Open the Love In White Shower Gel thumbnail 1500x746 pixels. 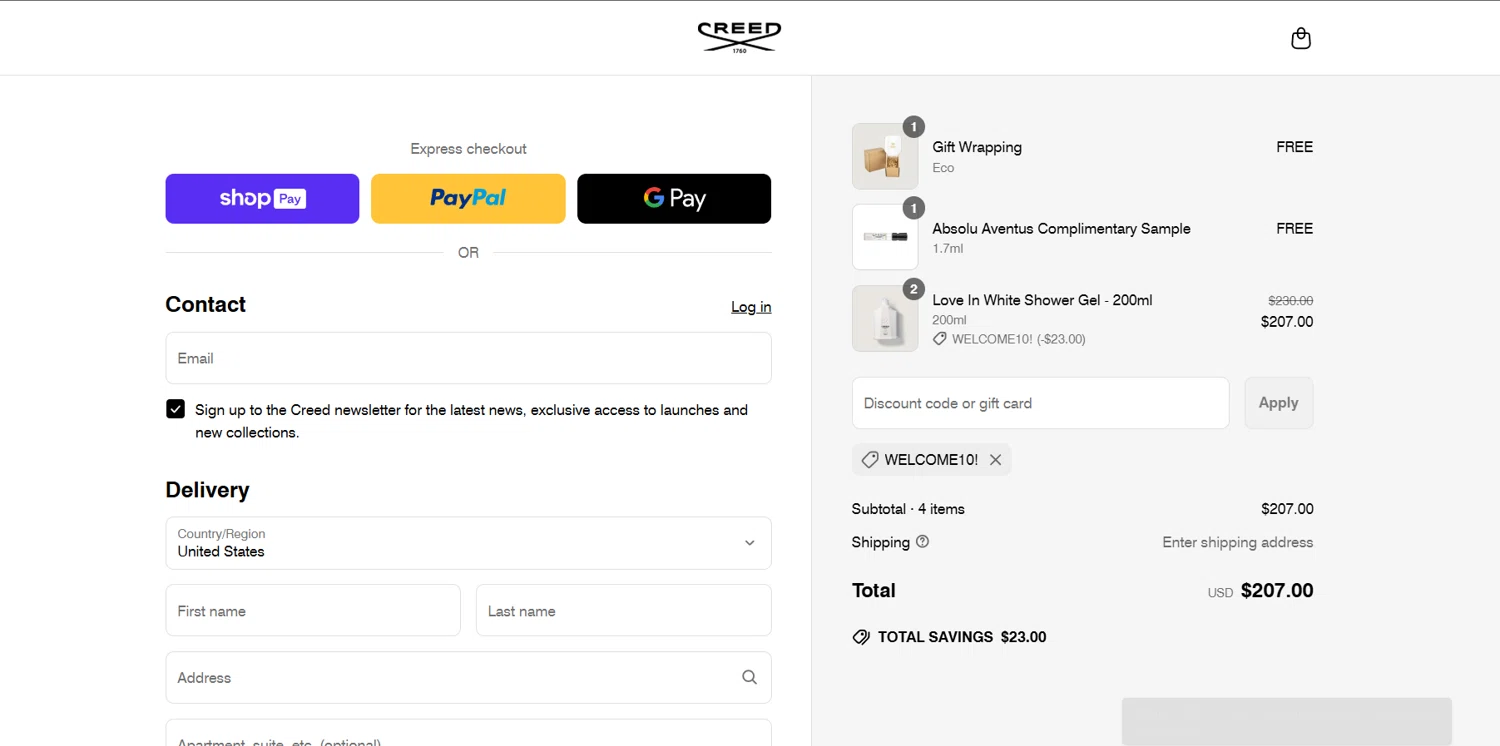coord(885,318)
